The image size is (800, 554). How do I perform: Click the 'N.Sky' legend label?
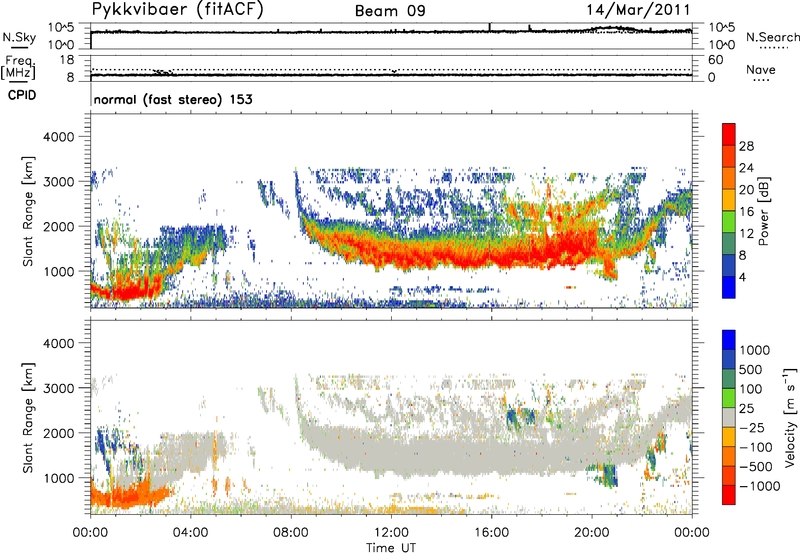(x=19, y=37)
